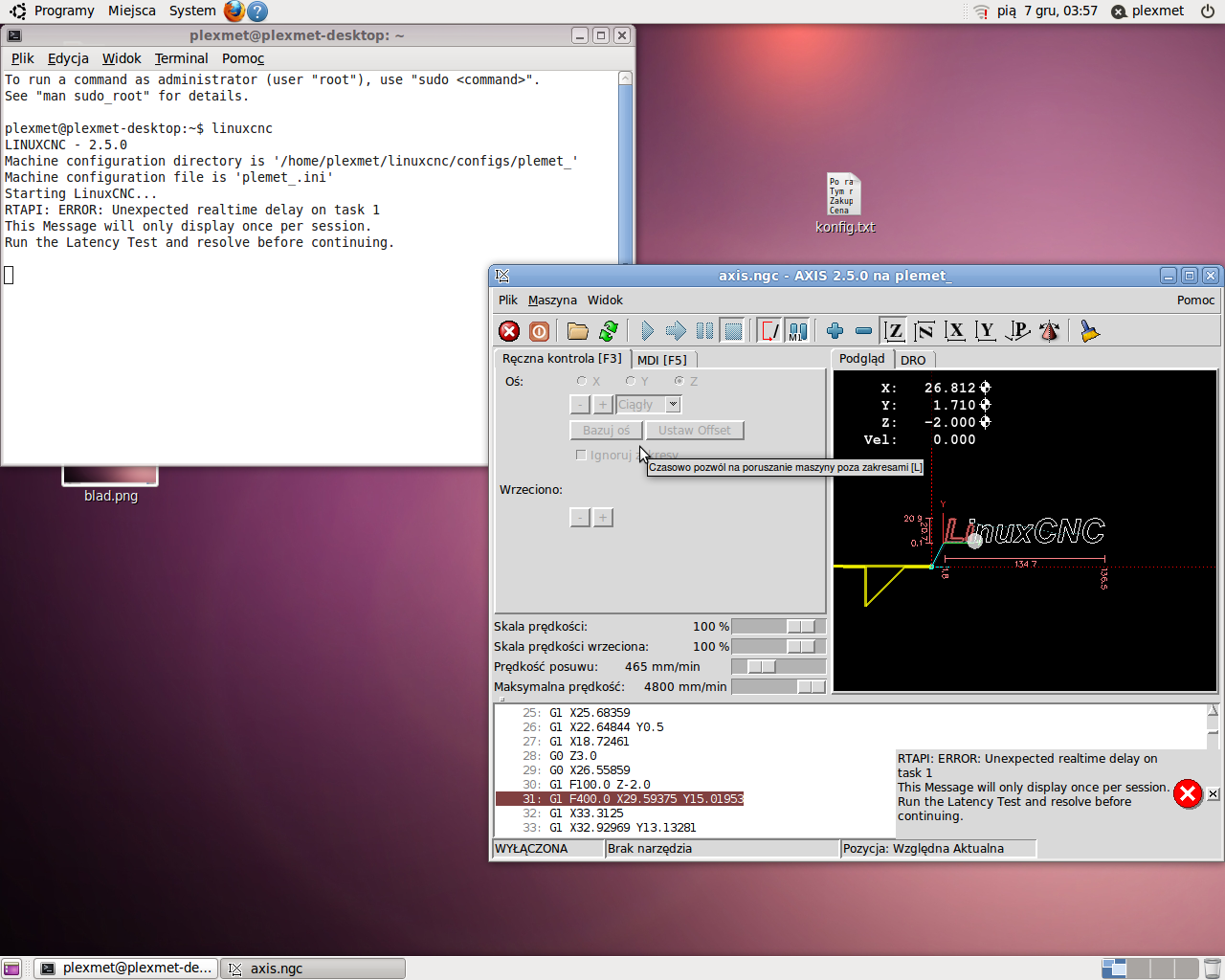Viewport: 1225px width, 980px height.
Task: Open the Pomoc menu in AXIS
Action: pos(1195,300)
